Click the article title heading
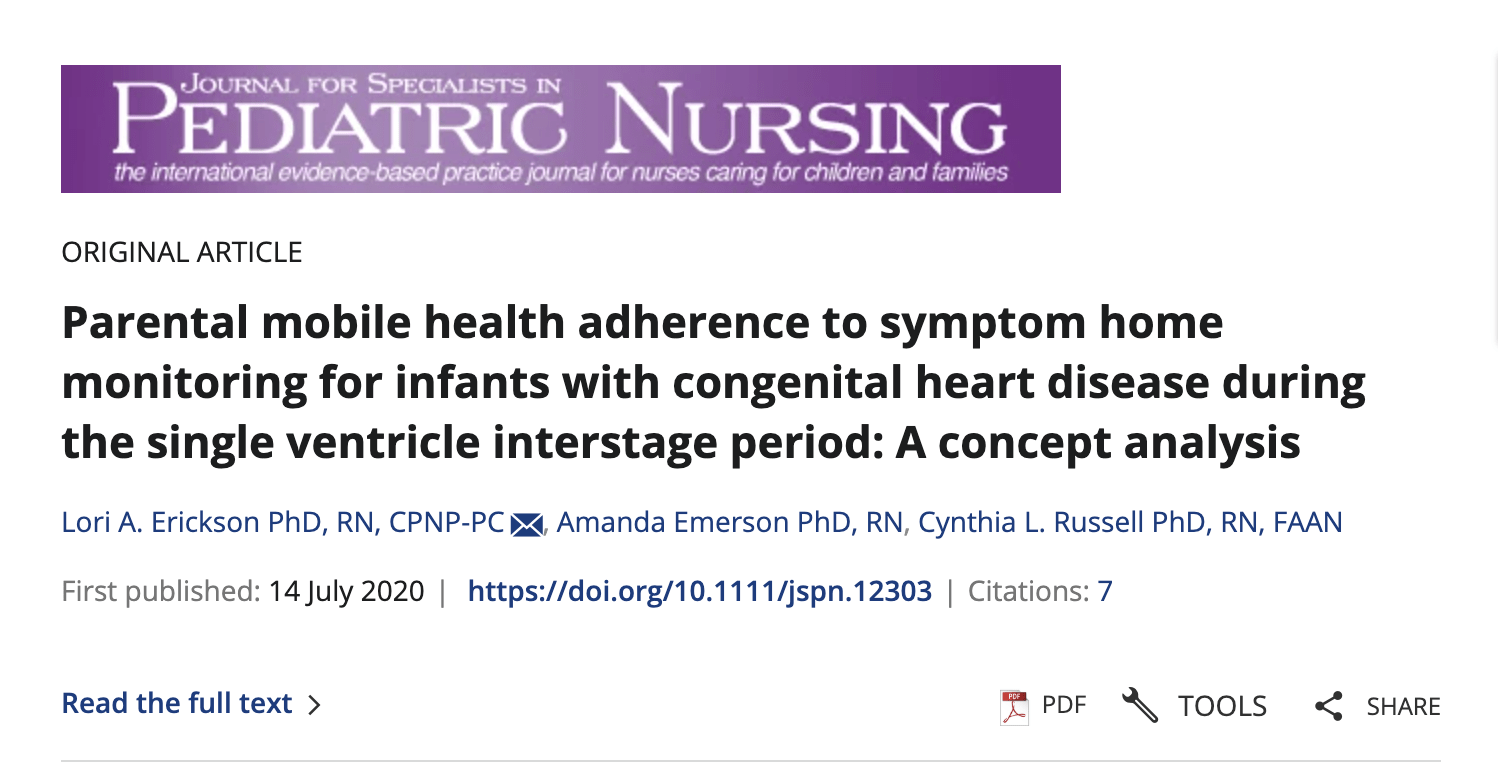 click(x=714, y=382)
